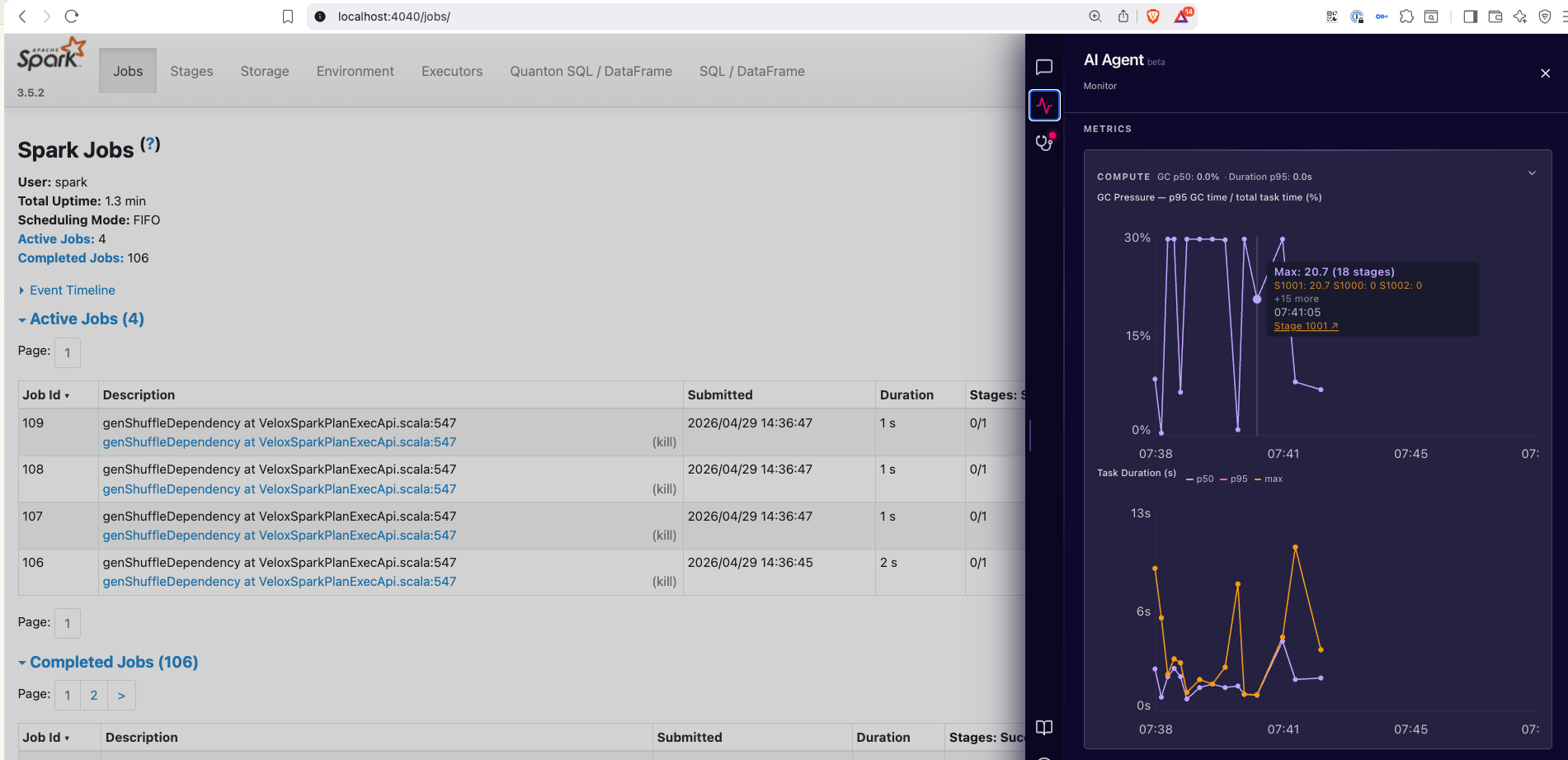Toggle the browser sidebar panel
Screen dimensions: 1568x760
[1470, 17]
